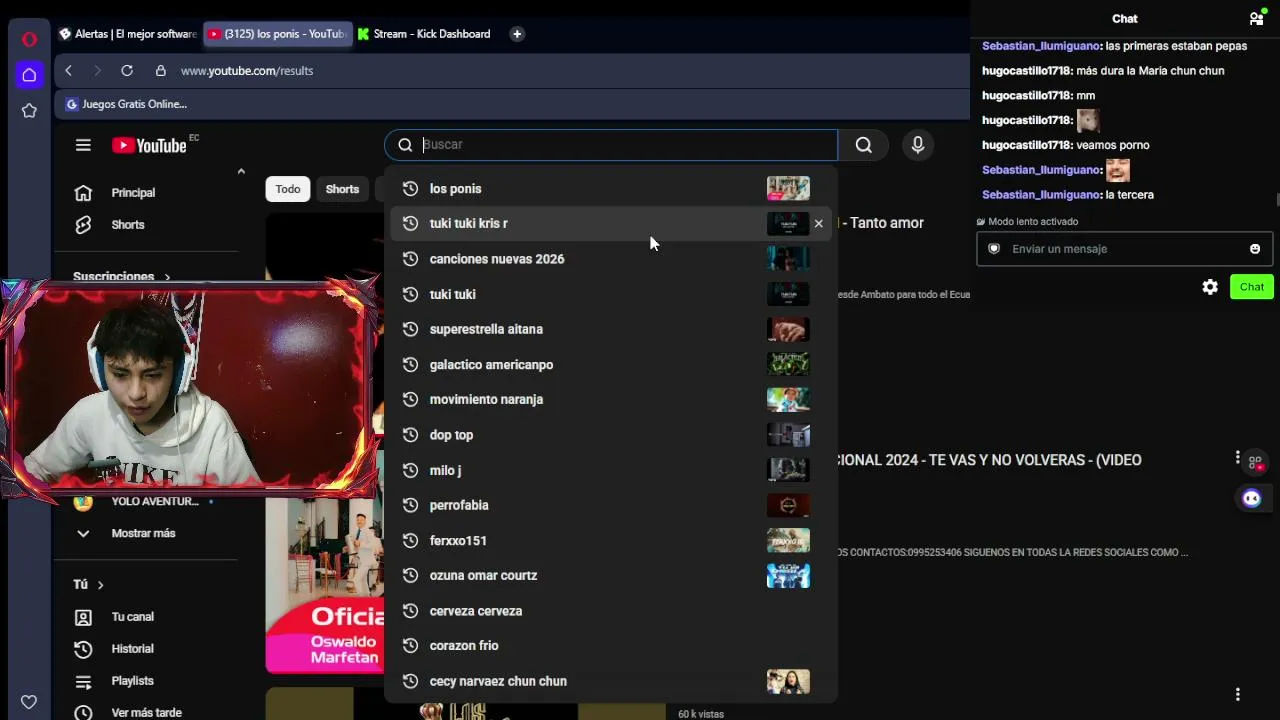1280x720 pixels.
Task: Switch to the los ponis YouTube tab
Action: click(277, 34)
